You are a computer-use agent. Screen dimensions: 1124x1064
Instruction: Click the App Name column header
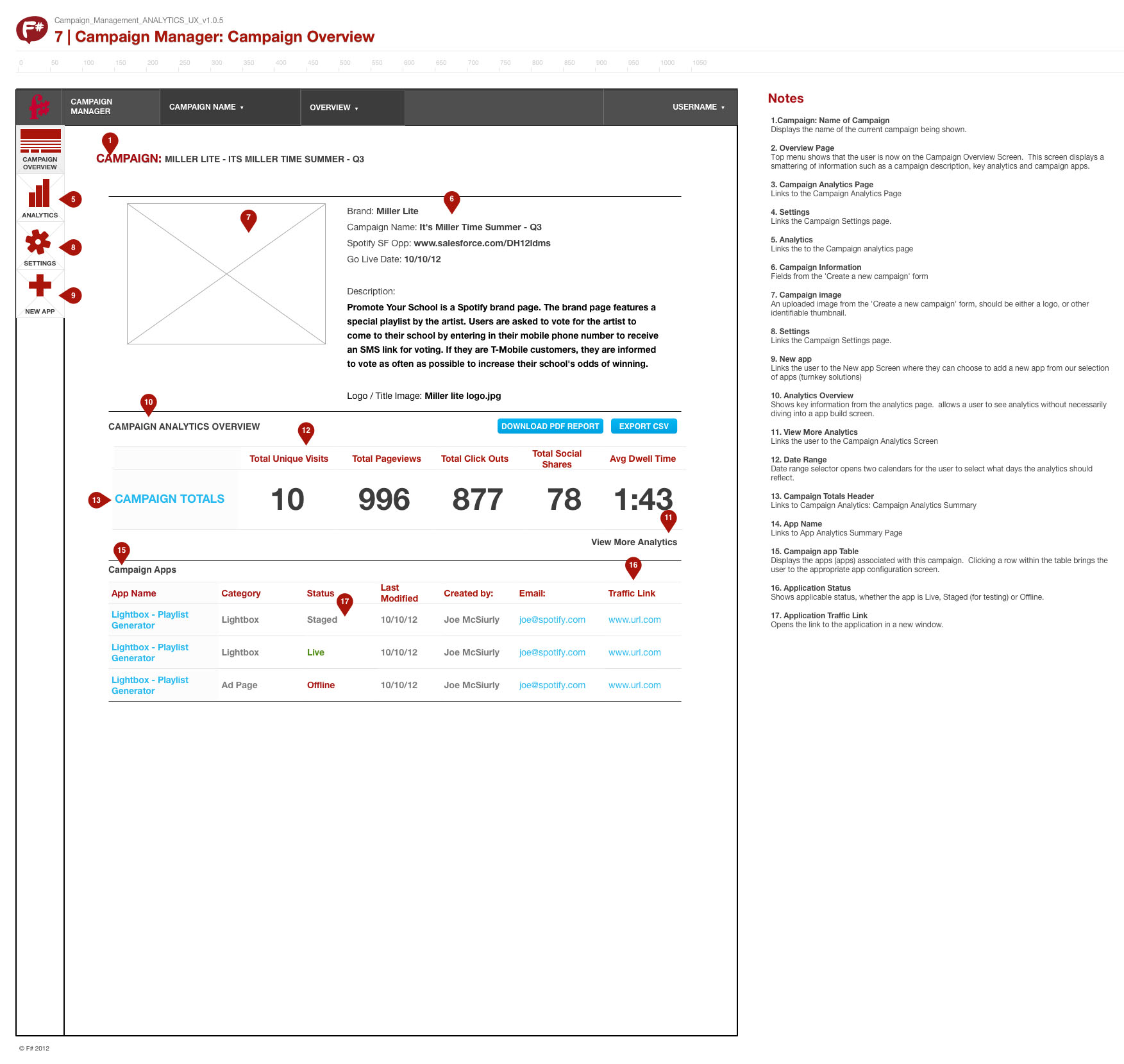tap(134, 594)
